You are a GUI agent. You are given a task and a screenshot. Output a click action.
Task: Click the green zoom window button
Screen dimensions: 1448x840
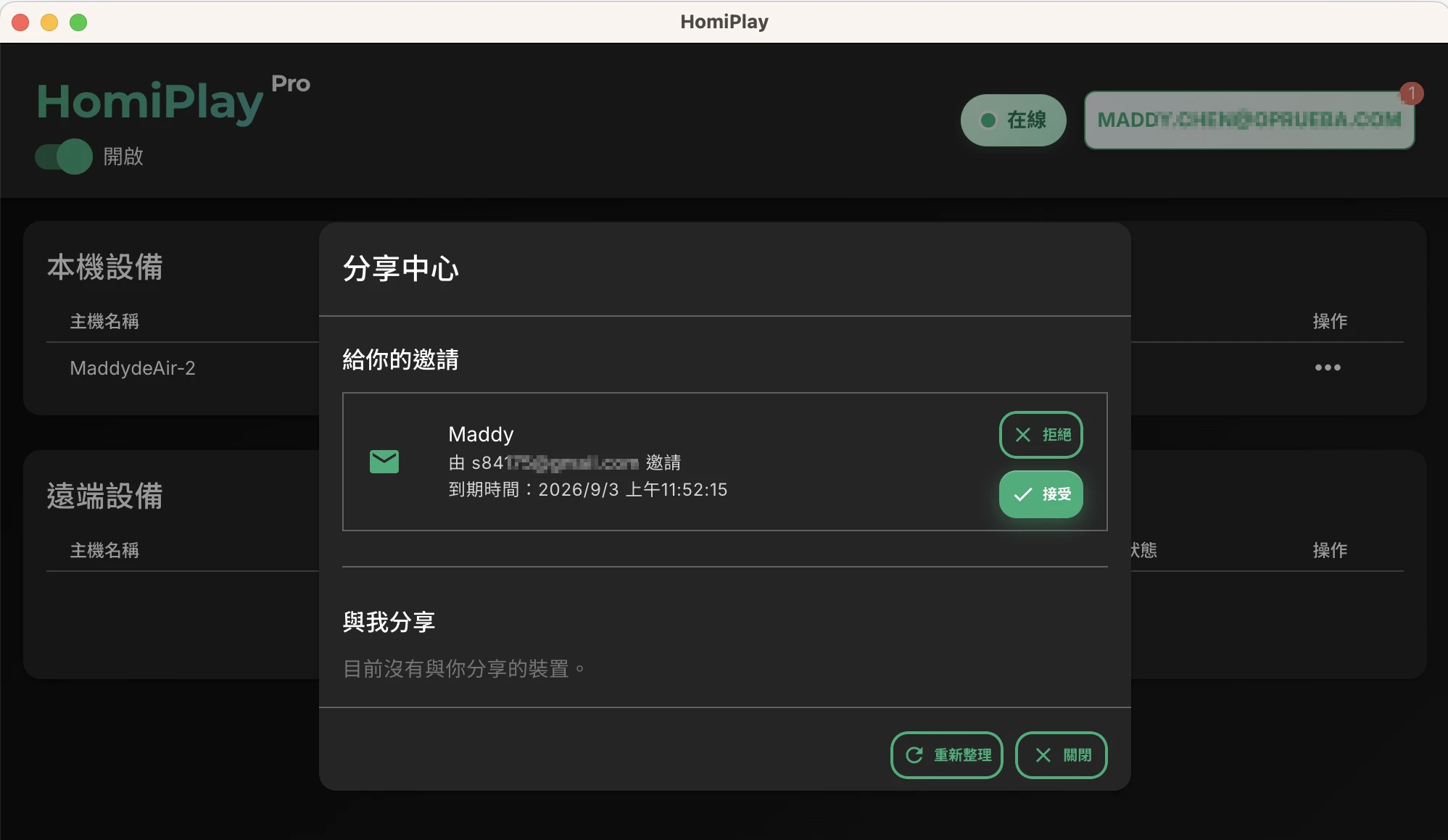point(78,22)
